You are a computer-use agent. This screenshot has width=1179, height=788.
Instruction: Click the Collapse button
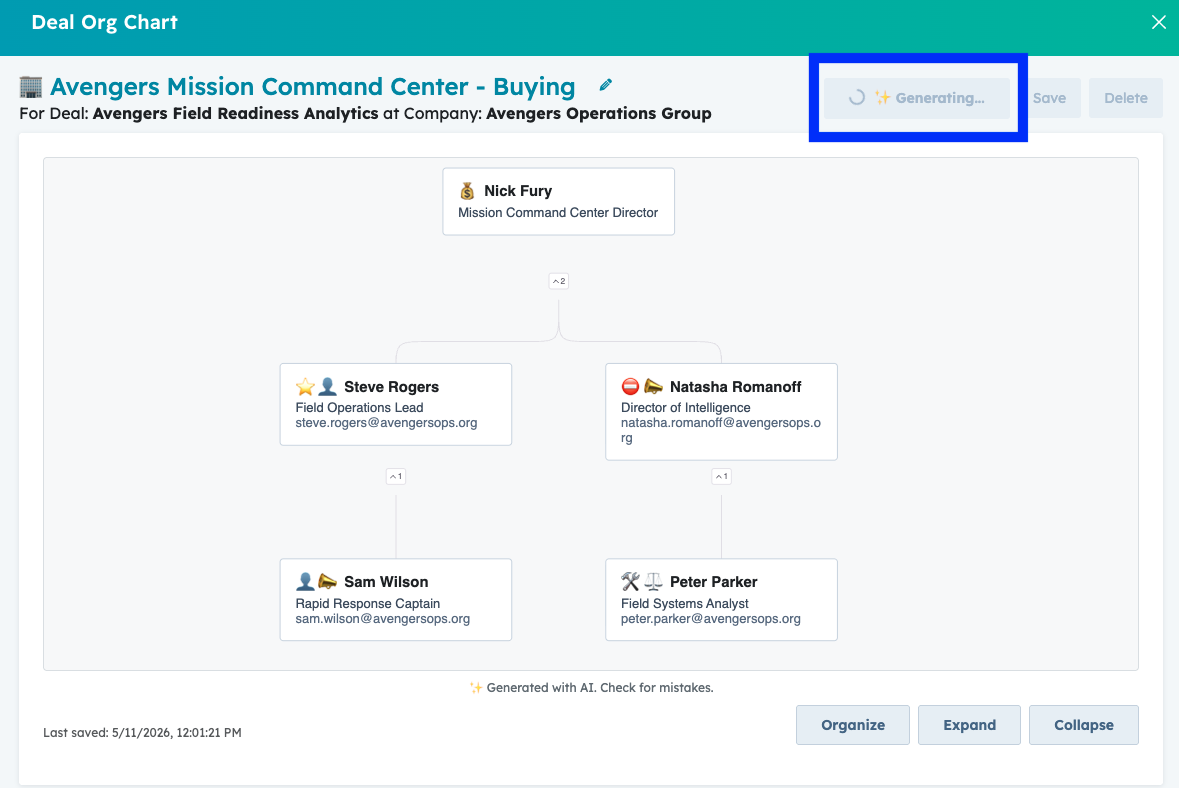coord(1084,725)
